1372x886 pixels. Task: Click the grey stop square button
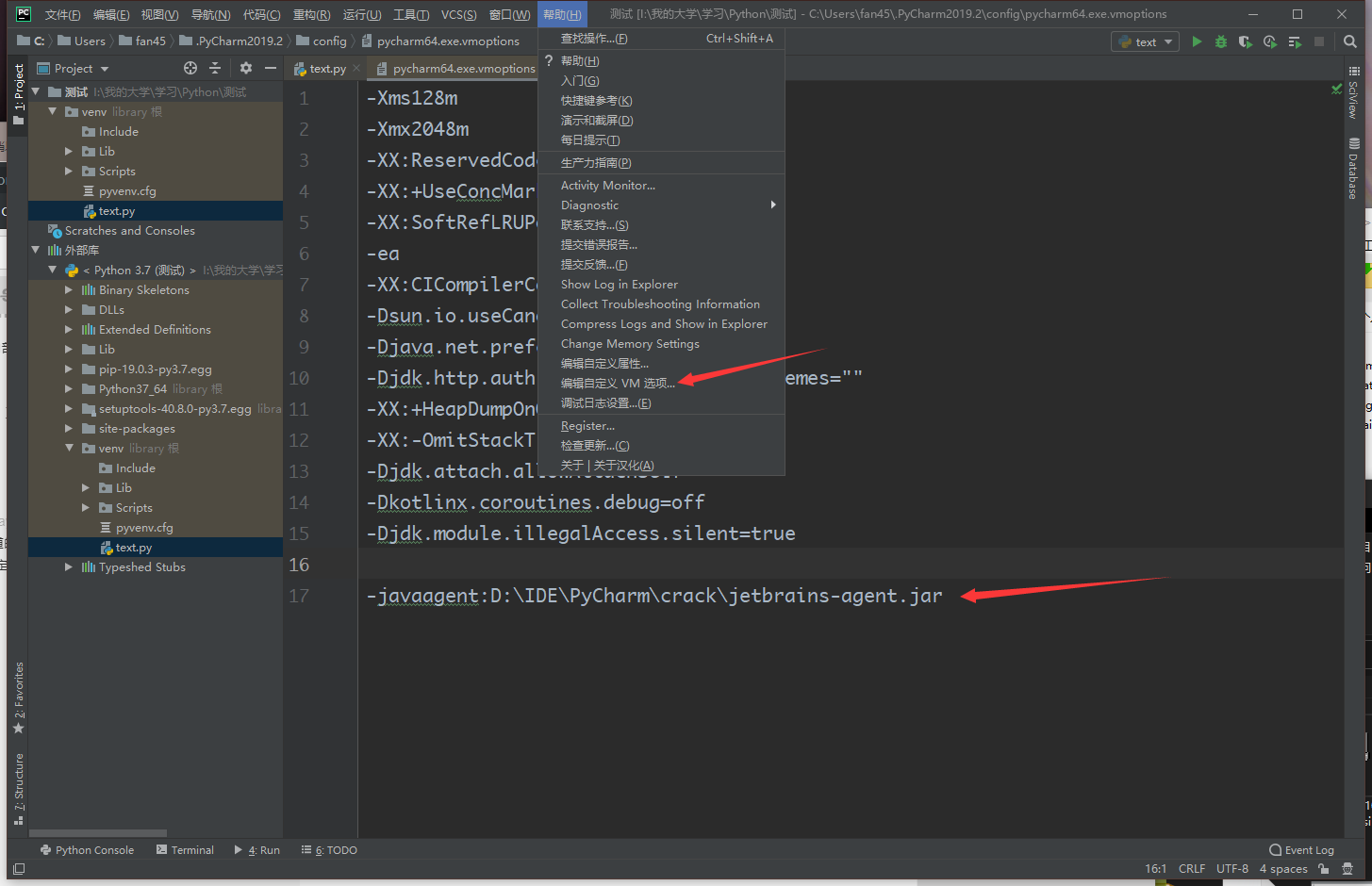[1319, 41]
